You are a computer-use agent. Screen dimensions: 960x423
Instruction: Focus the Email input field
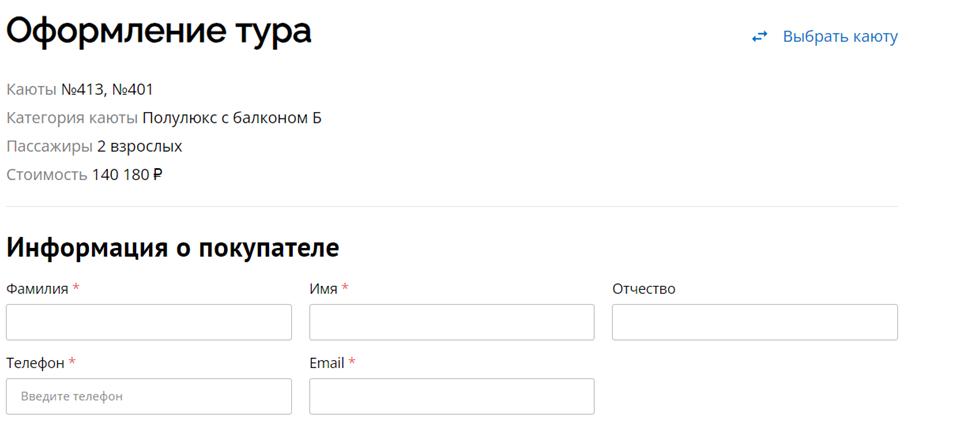452,396
